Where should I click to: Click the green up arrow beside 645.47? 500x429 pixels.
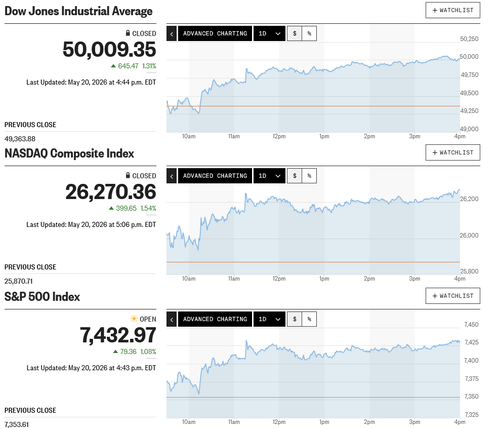(x=113, y=66)
